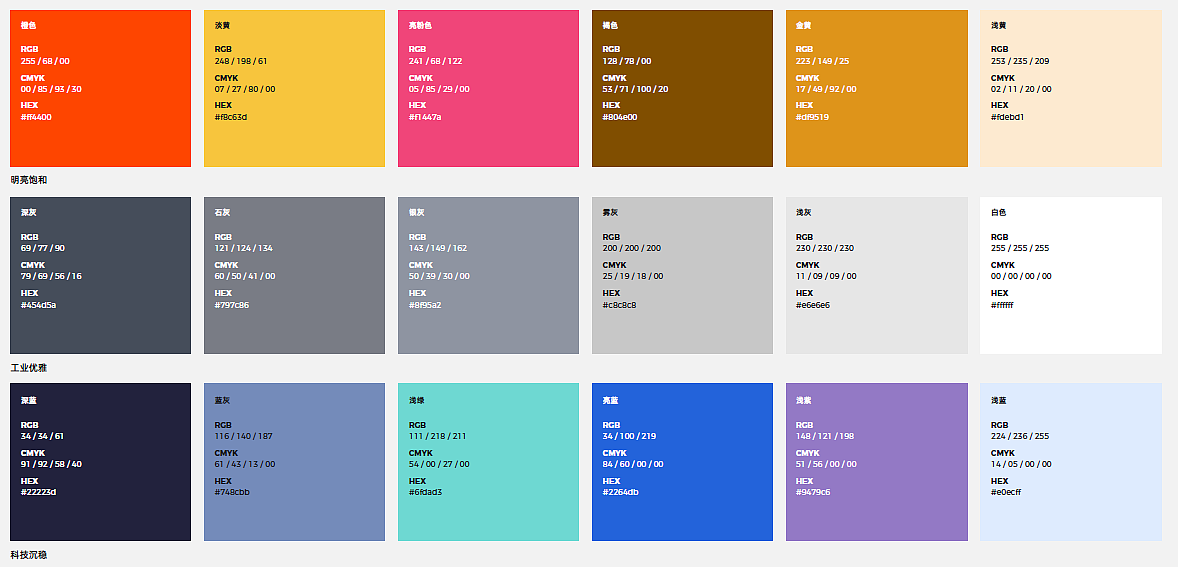Choose the 浅紫 purple swatch
This screenshot has height=567, width=1178.
(x=877, y=462)
